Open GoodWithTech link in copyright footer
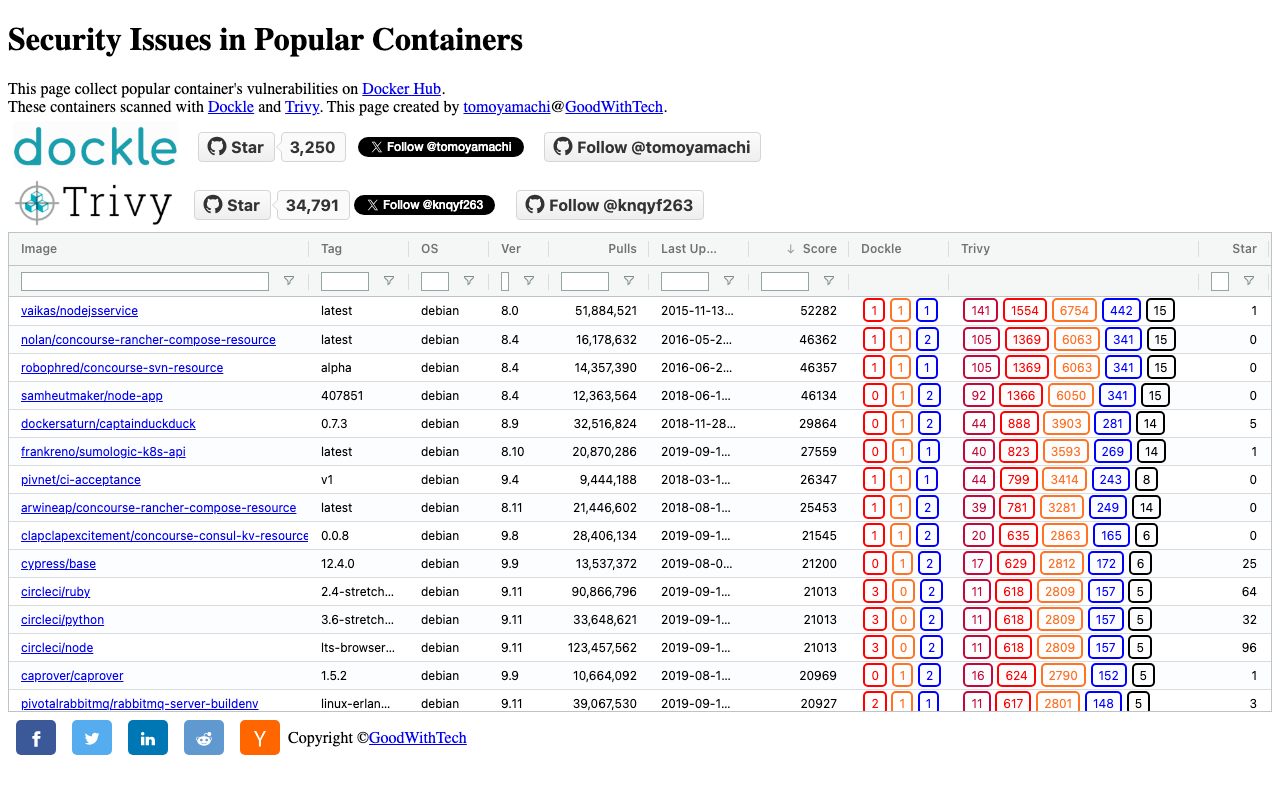Viewport: 1280px width, 800px height. [x=418, y=738]
